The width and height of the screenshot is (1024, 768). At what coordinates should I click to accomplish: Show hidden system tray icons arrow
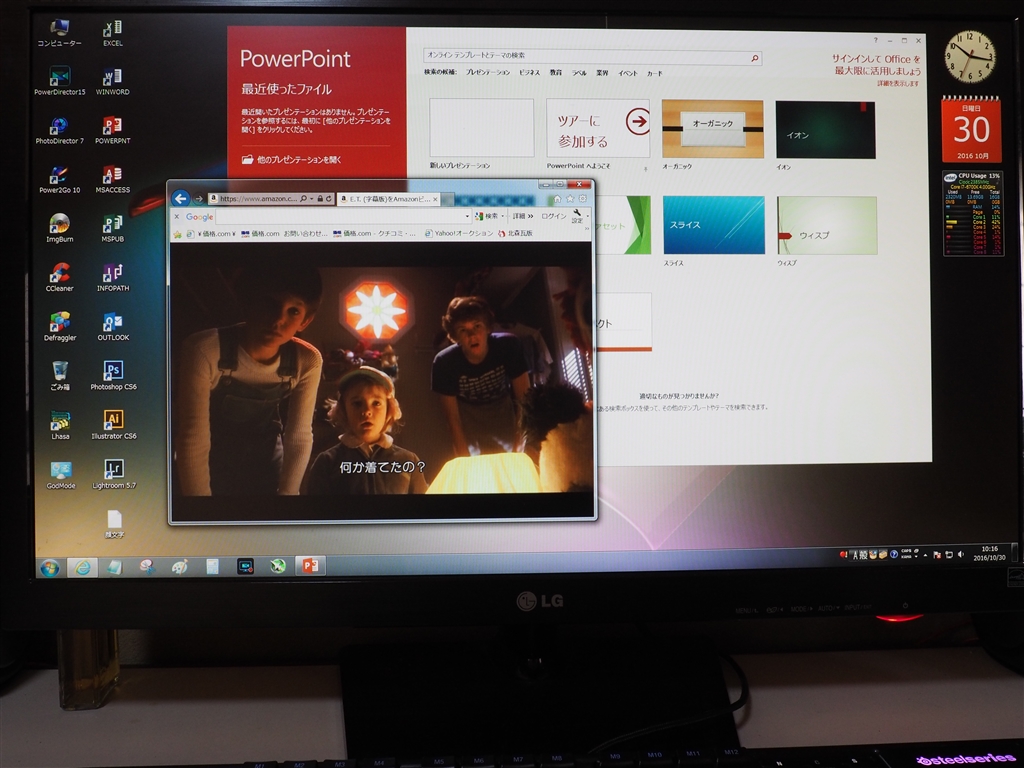925,555
